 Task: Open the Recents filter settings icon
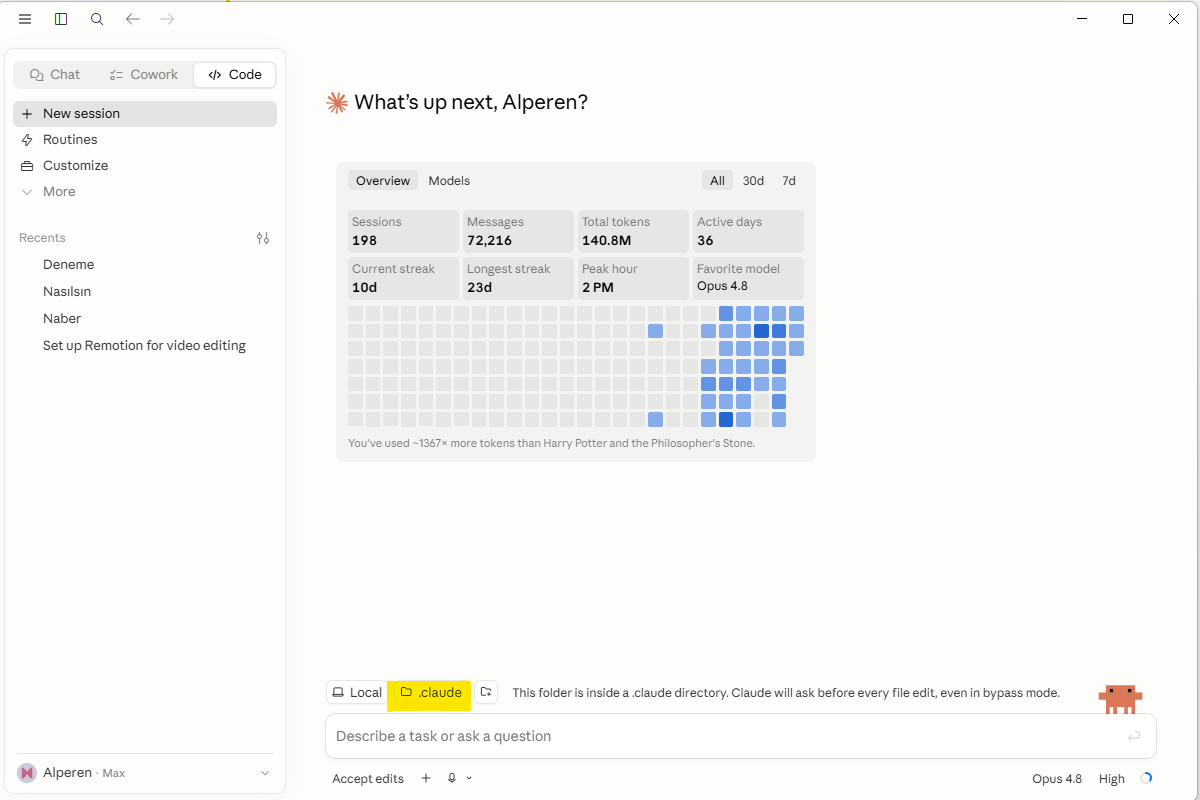(263, 238)
